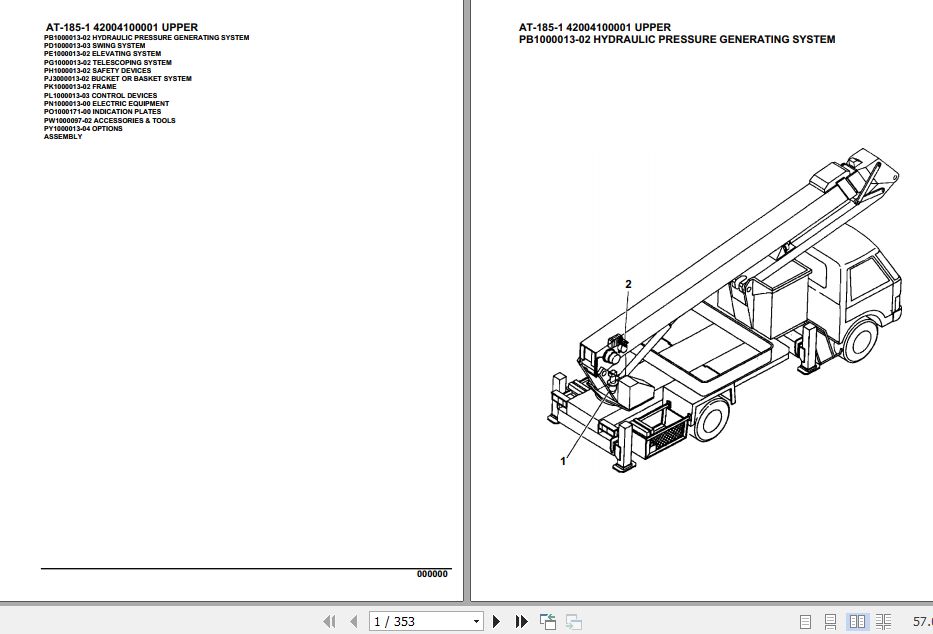
Task: Jump to the last page
Action: click(x=521, y=621)
